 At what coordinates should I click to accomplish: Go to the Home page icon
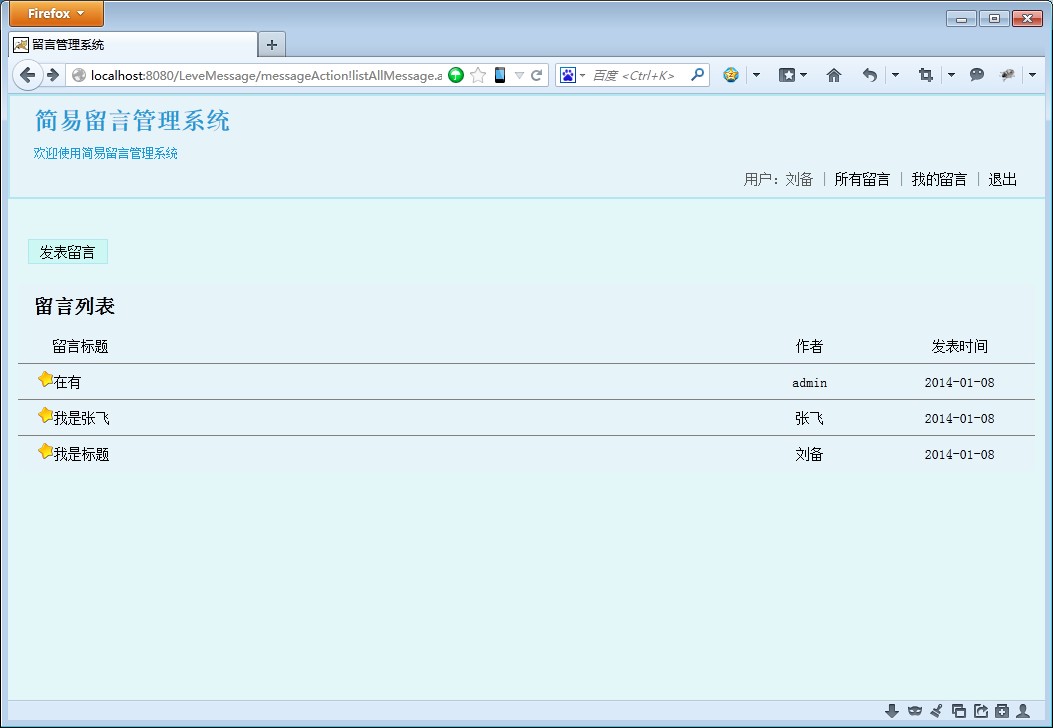(833, 75)
